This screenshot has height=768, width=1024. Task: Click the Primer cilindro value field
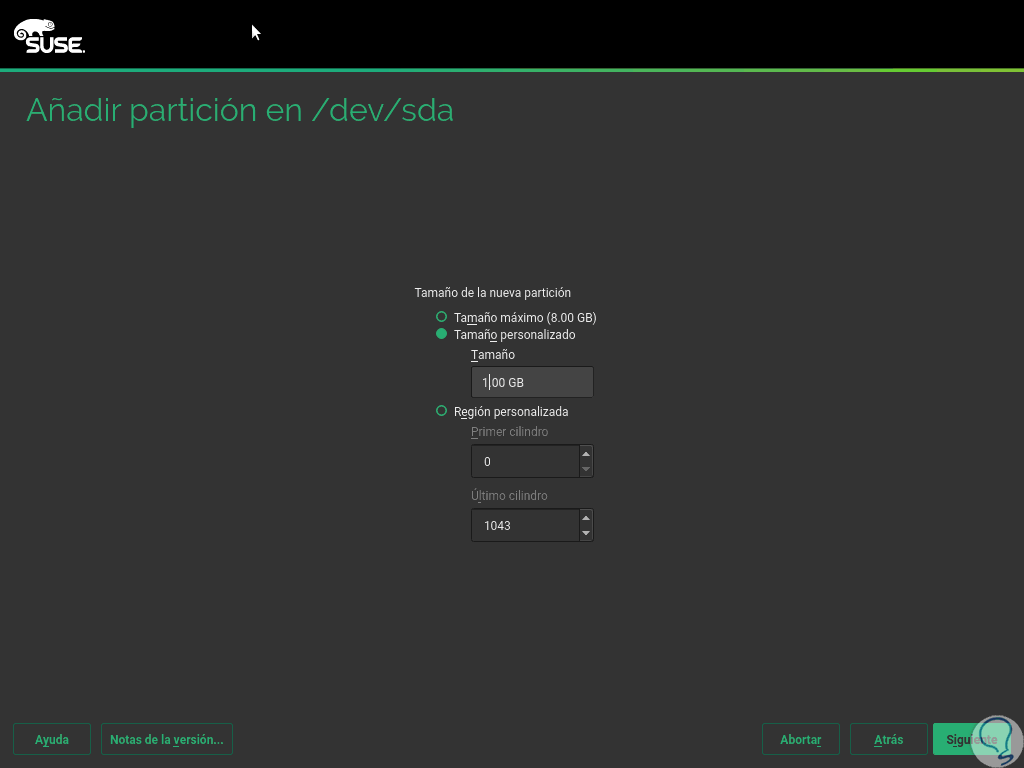tap(525, 461)
